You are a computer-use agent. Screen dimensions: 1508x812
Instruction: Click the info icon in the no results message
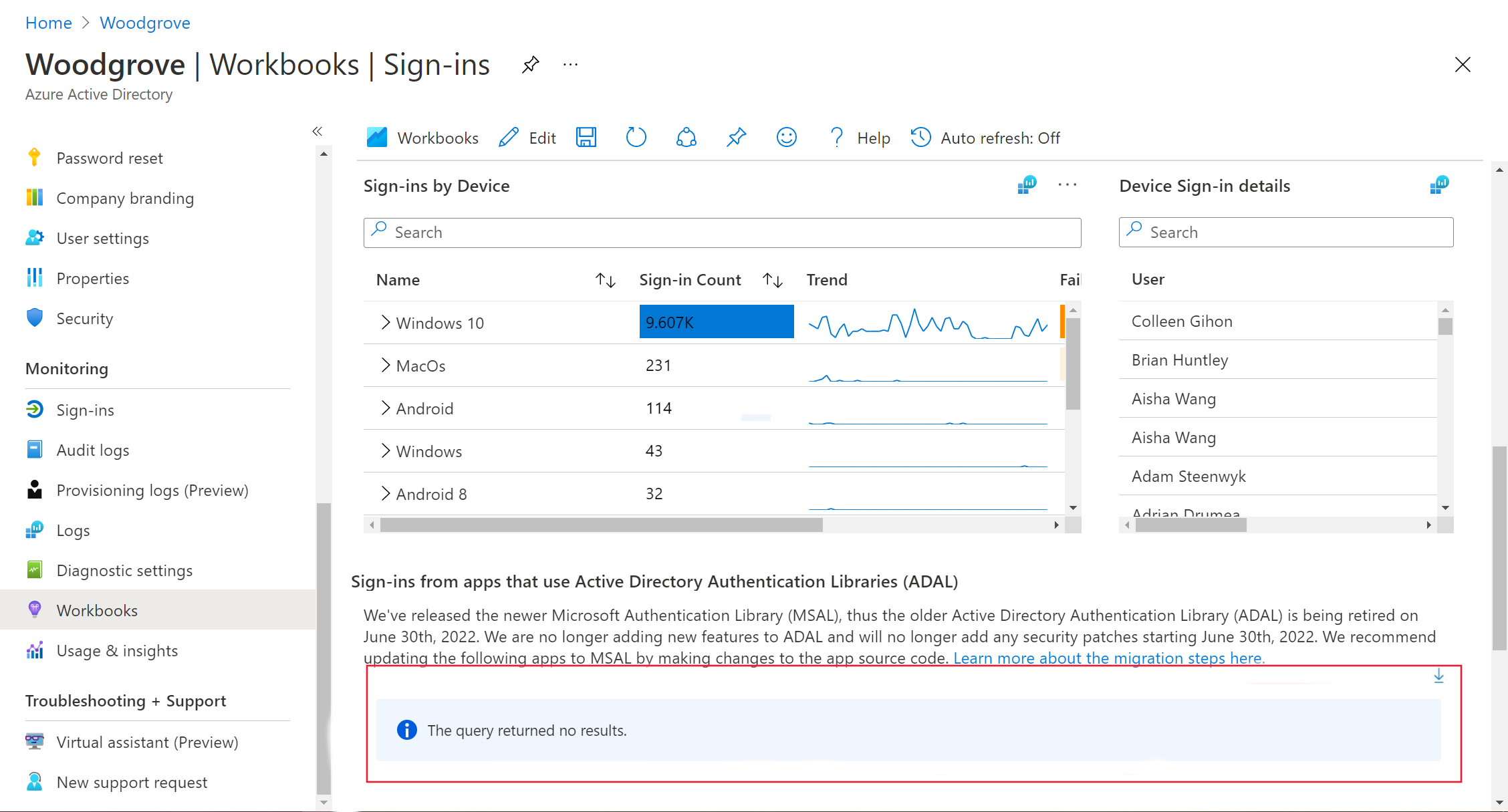pos(406,730)
